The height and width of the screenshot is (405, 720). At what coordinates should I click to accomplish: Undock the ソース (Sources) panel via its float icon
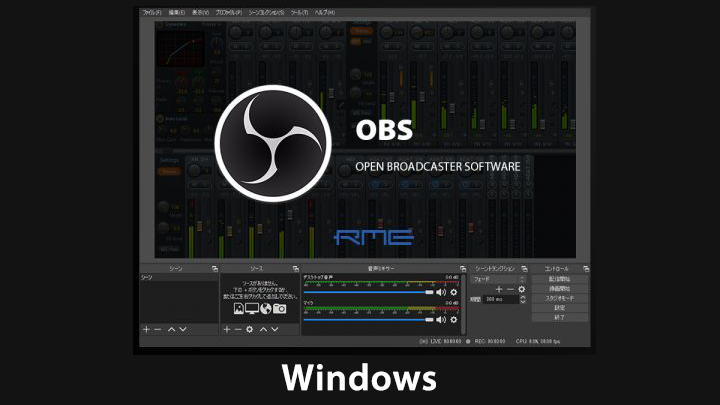click(295, 269)
